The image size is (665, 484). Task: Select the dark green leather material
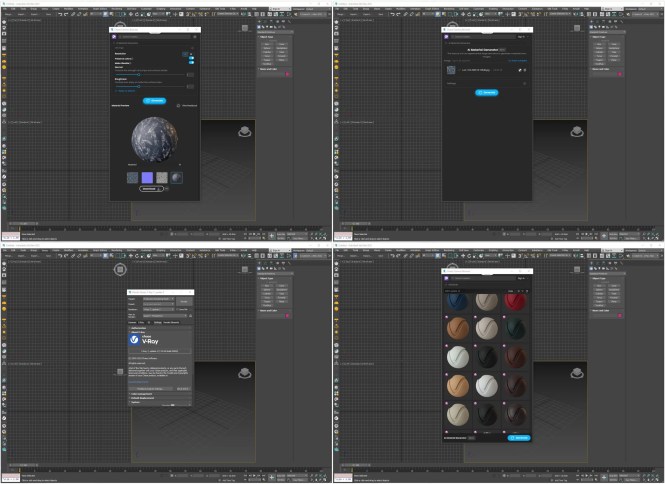point(515,329)
